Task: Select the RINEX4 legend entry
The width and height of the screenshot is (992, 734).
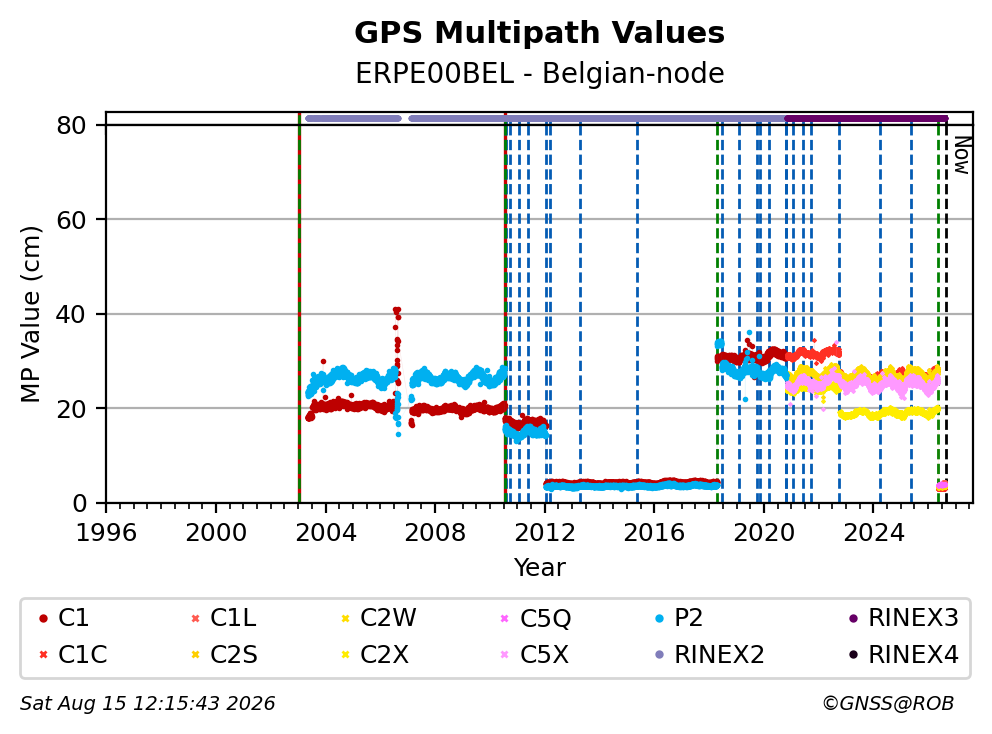Action: [x=903, y=654]
